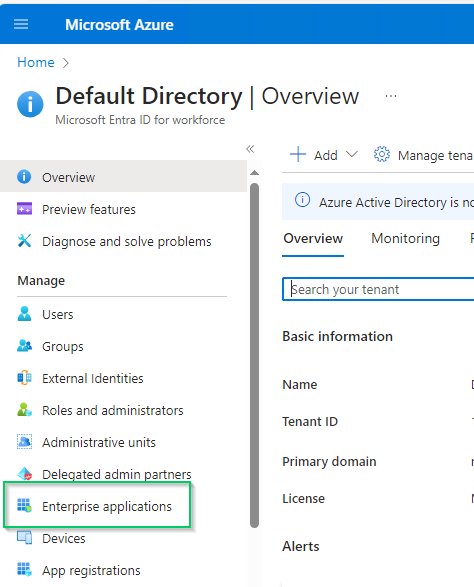Click the Add button label

click(x=326, y=155)
